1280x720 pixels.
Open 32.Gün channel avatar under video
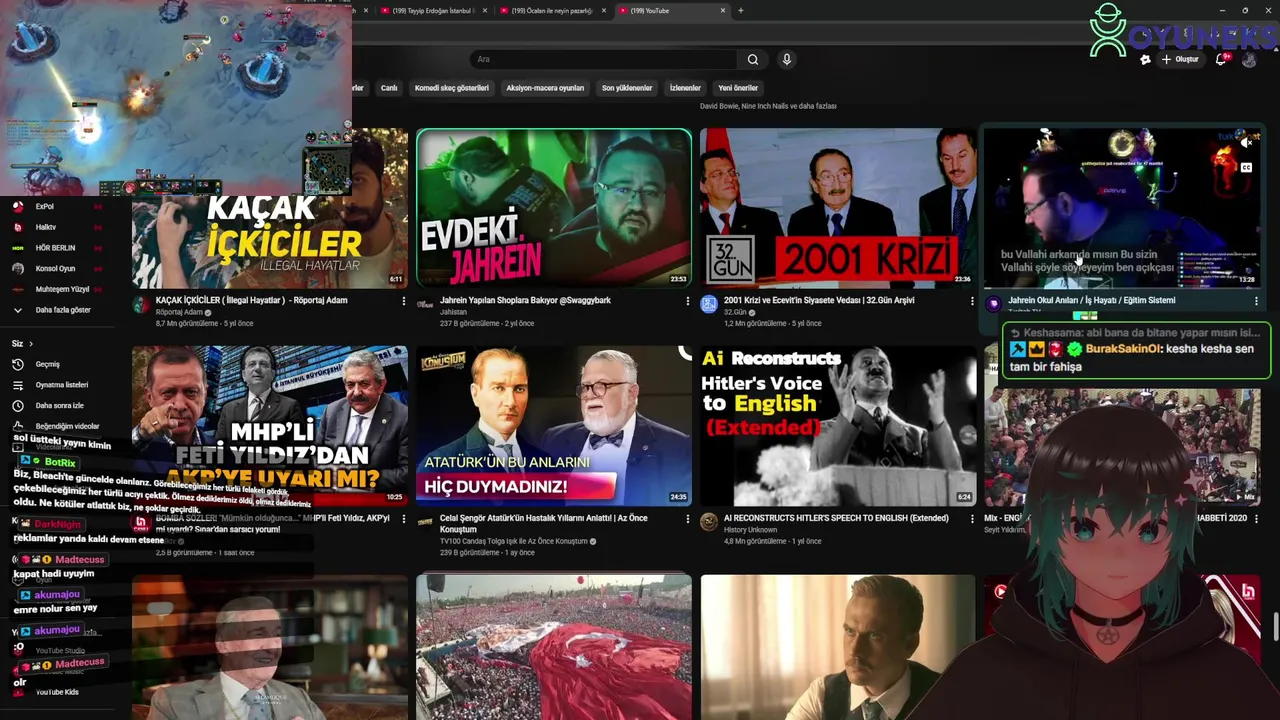coord(709,304)
